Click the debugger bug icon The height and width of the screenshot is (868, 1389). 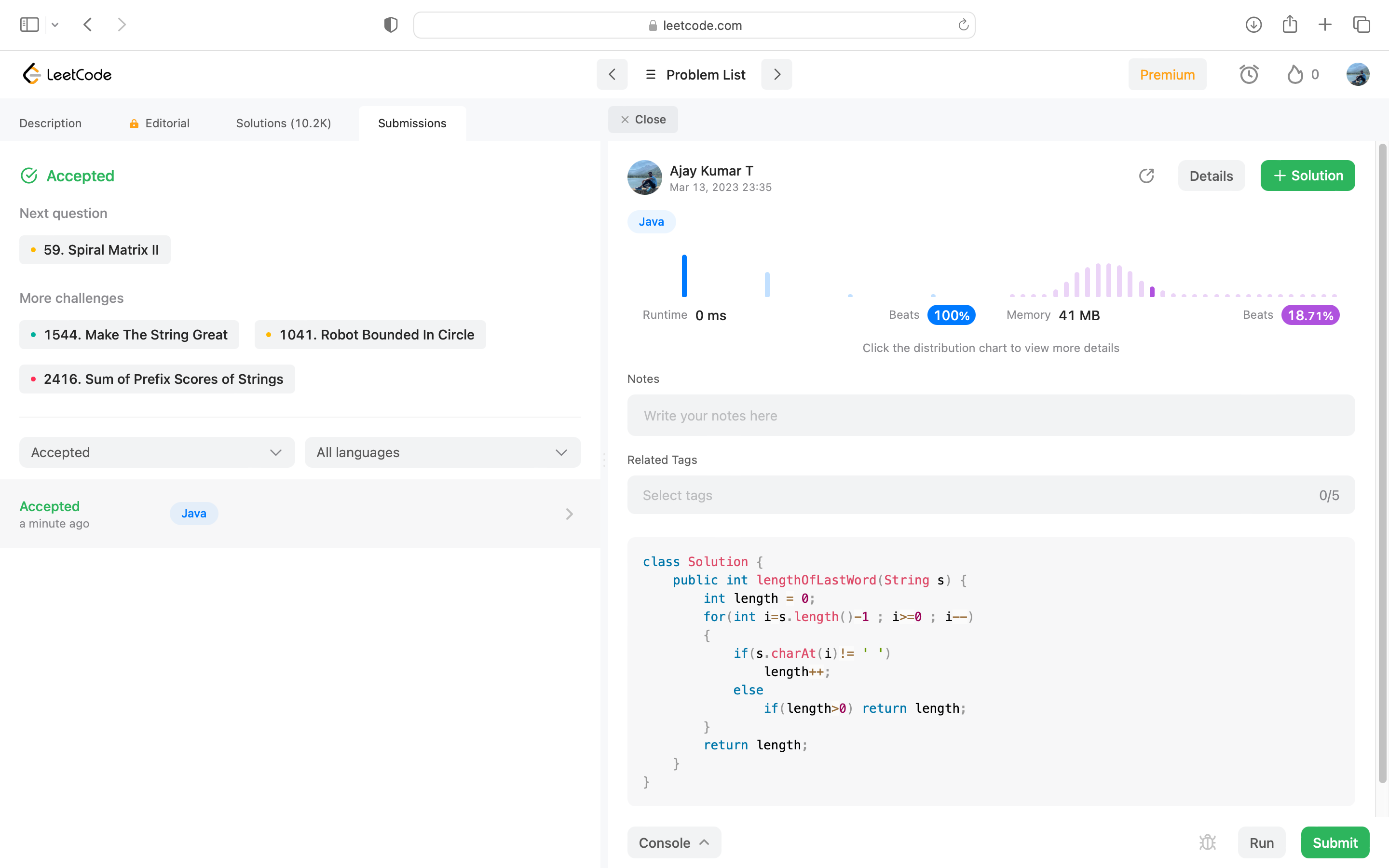pyautogui.click(x=1207, y=842)
